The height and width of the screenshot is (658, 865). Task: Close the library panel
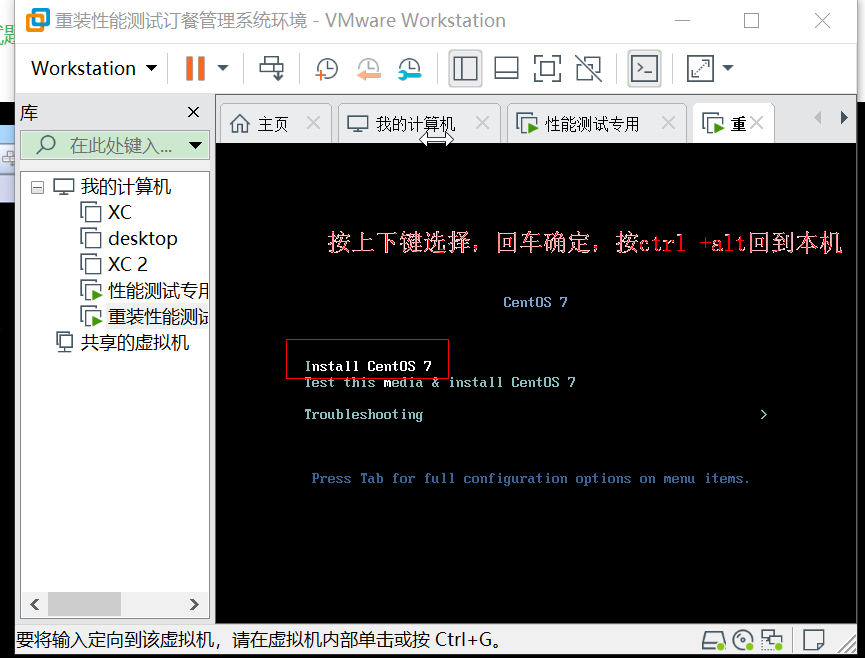pos(193,112)
